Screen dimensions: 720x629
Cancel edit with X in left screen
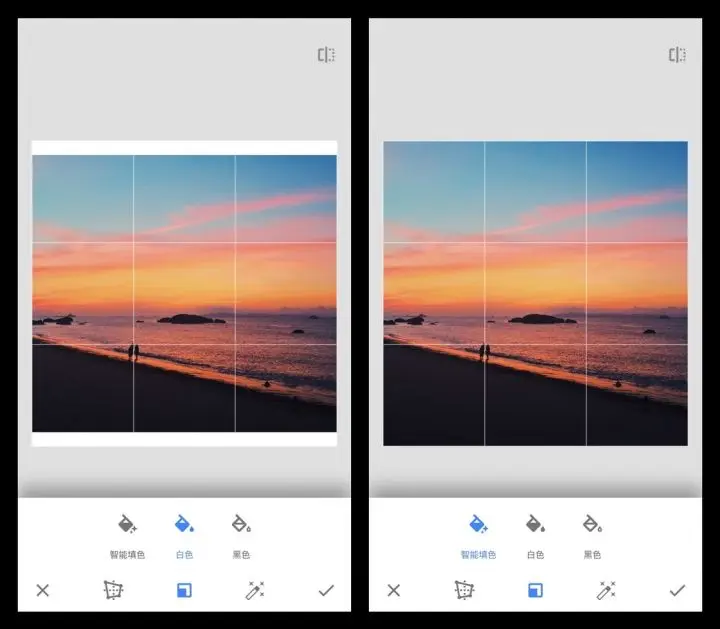point(43,590)
